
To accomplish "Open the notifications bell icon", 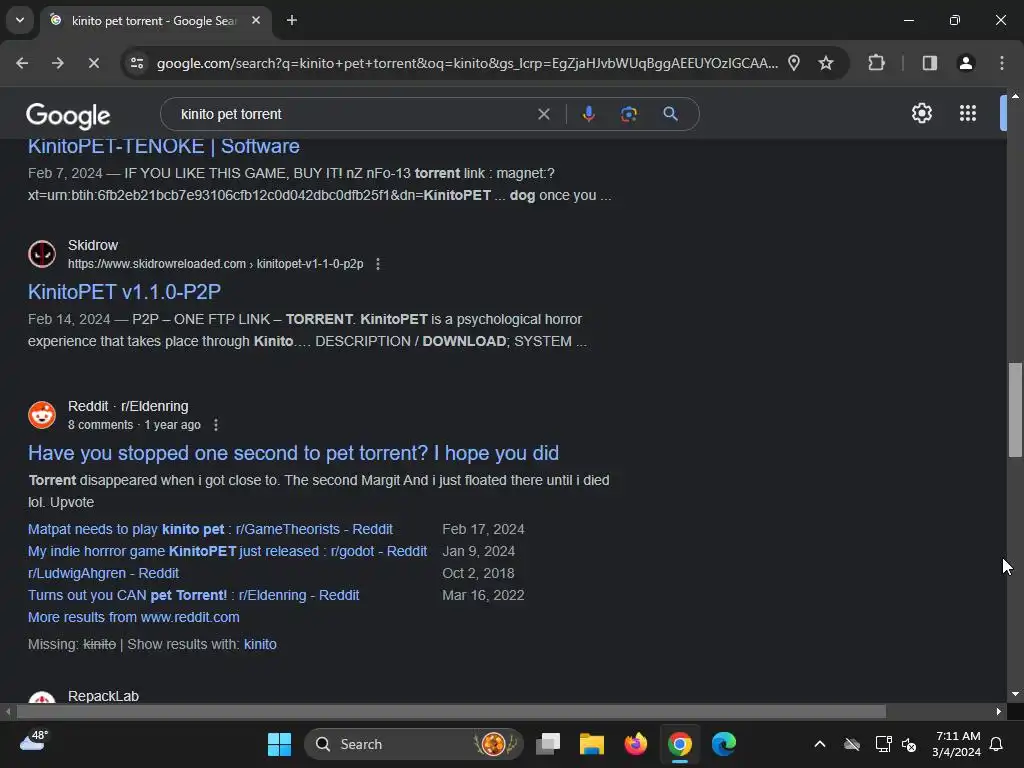I will pos(996,744).
